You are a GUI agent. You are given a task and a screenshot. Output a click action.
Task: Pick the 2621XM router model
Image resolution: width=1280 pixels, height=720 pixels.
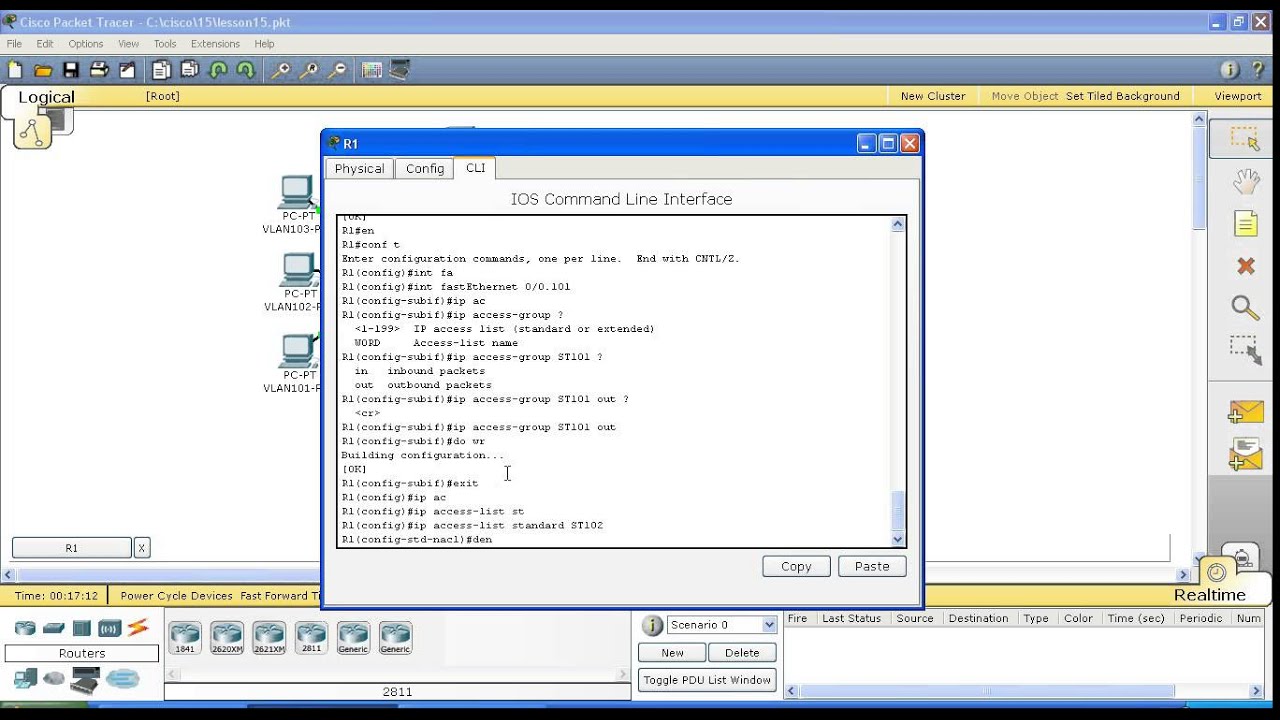click(x=269, y=638)
